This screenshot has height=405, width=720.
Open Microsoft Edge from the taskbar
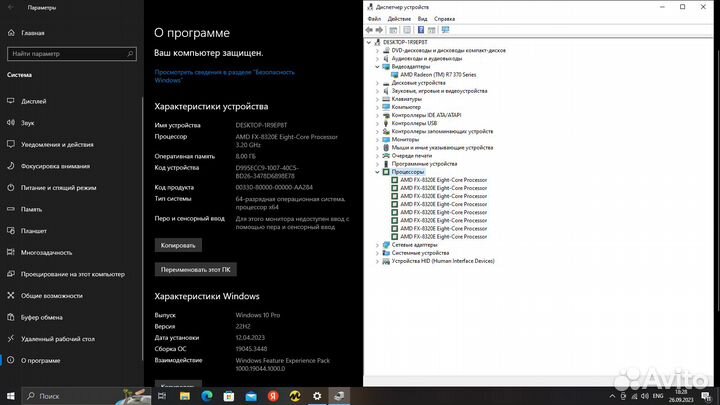[x=207, y=396]
